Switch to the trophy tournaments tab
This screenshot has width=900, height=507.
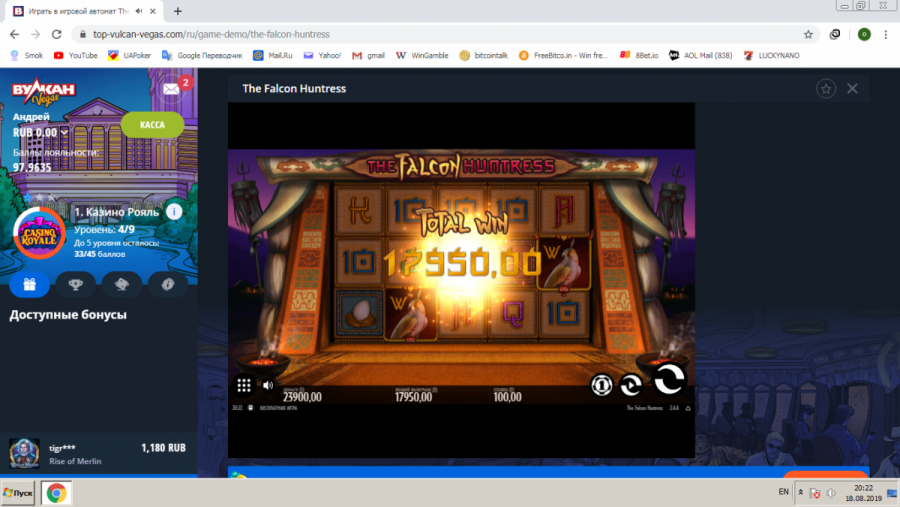pyautogui.click(x=75, y=284)
